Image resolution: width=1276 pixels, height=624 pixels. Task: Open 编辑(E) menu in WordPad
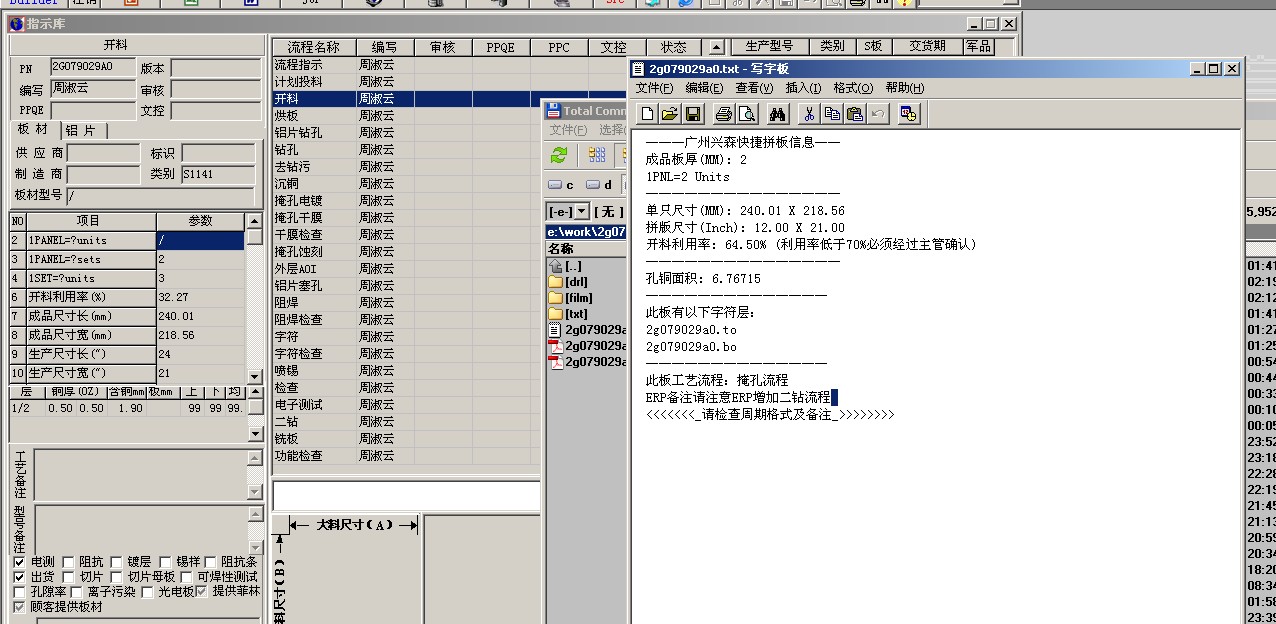pyautogui.click(x=704, y=88)
